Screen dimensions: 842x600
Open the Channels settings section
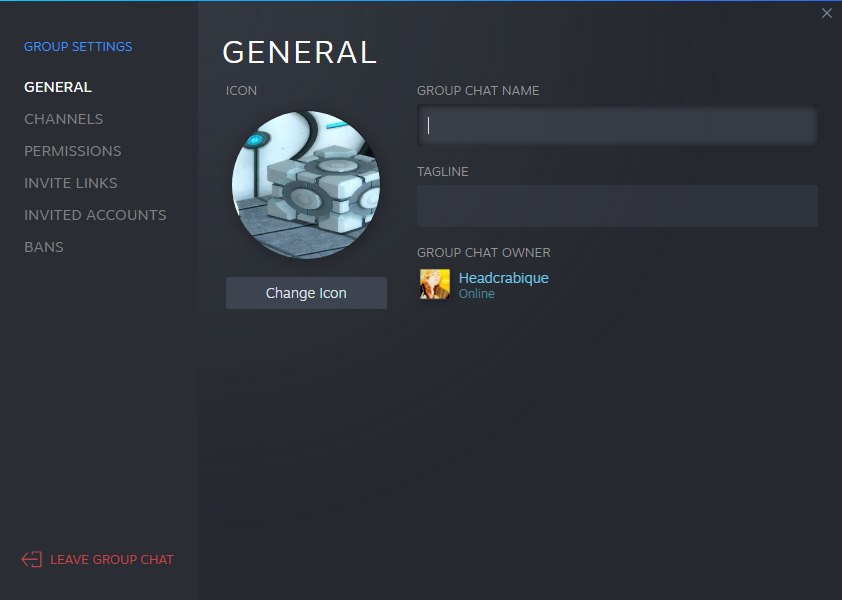pyautogui.click(x=63, y=119)
